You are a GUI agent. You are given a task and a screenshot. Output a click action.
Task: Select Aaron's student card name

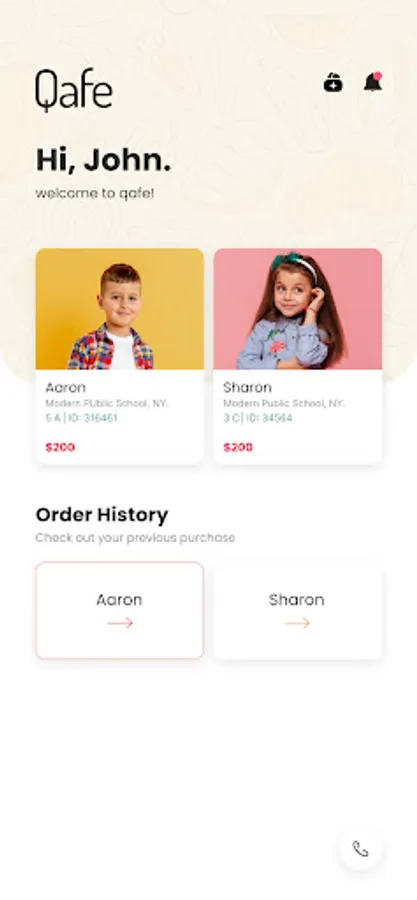point(65,387)
